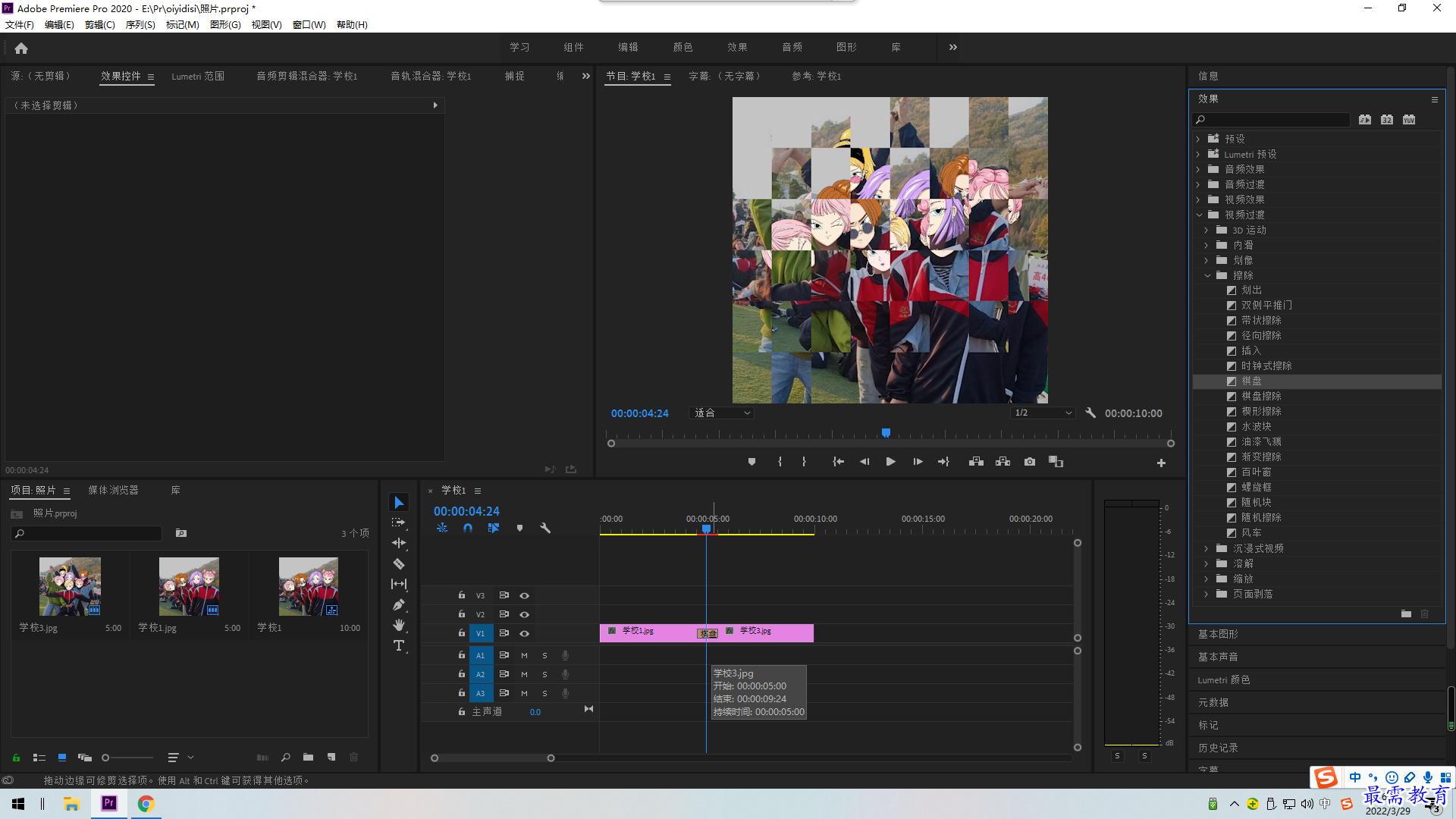Mute audio track A1
Image resolution: width=1456 pixels, height=819 pixels.
(x=524, y=655)
